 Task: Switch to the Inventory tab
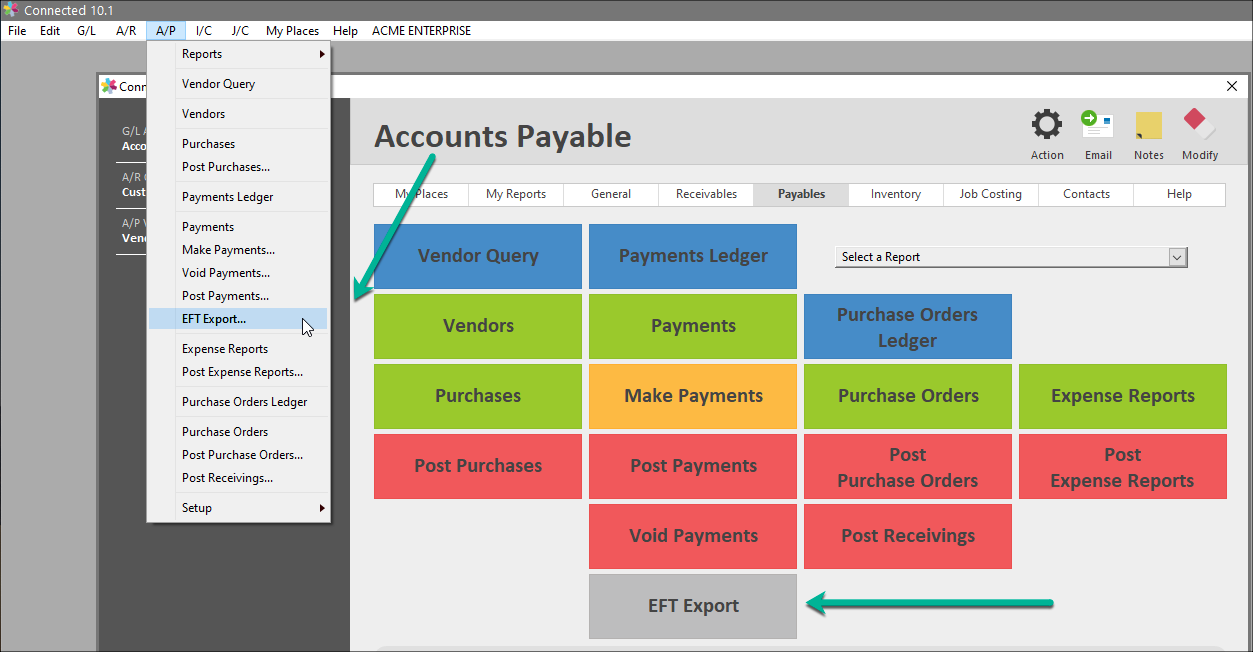point(894,194)
